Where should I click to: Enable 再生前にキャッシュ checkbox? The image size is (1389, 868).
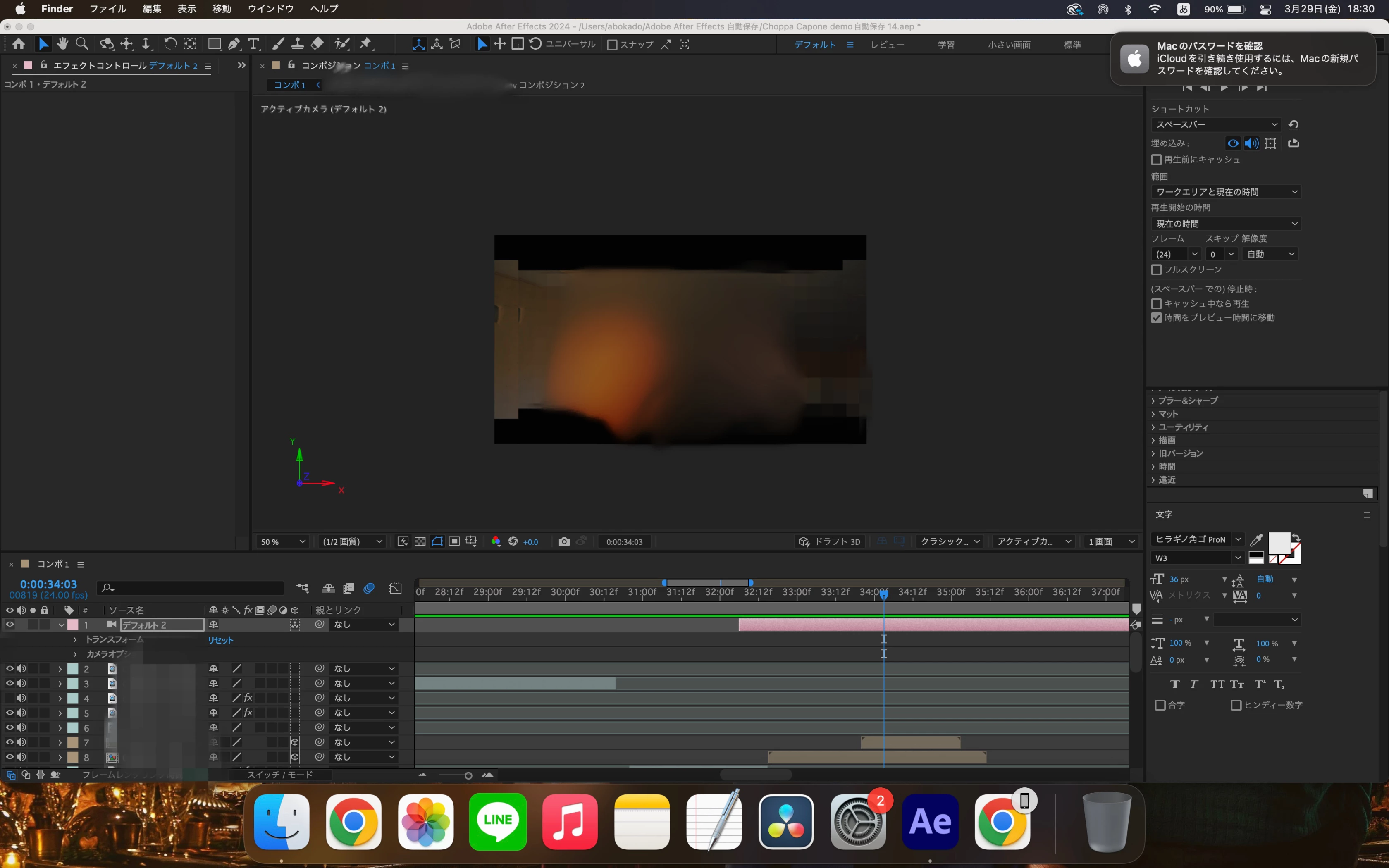(1157, 160)
